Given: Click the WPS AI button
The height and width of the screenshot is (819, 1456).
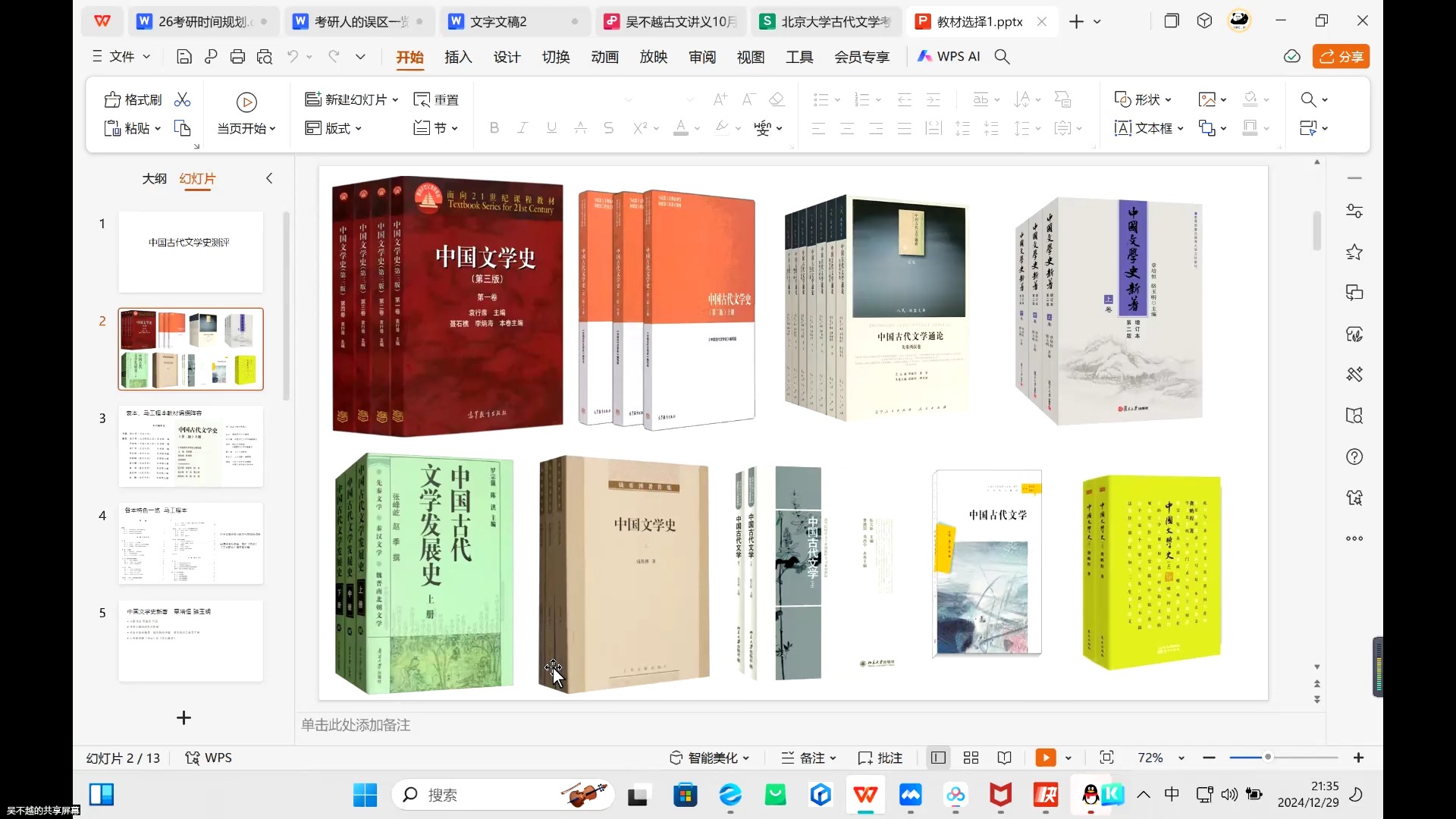Looking at the screenshot, I should [949, 57].
